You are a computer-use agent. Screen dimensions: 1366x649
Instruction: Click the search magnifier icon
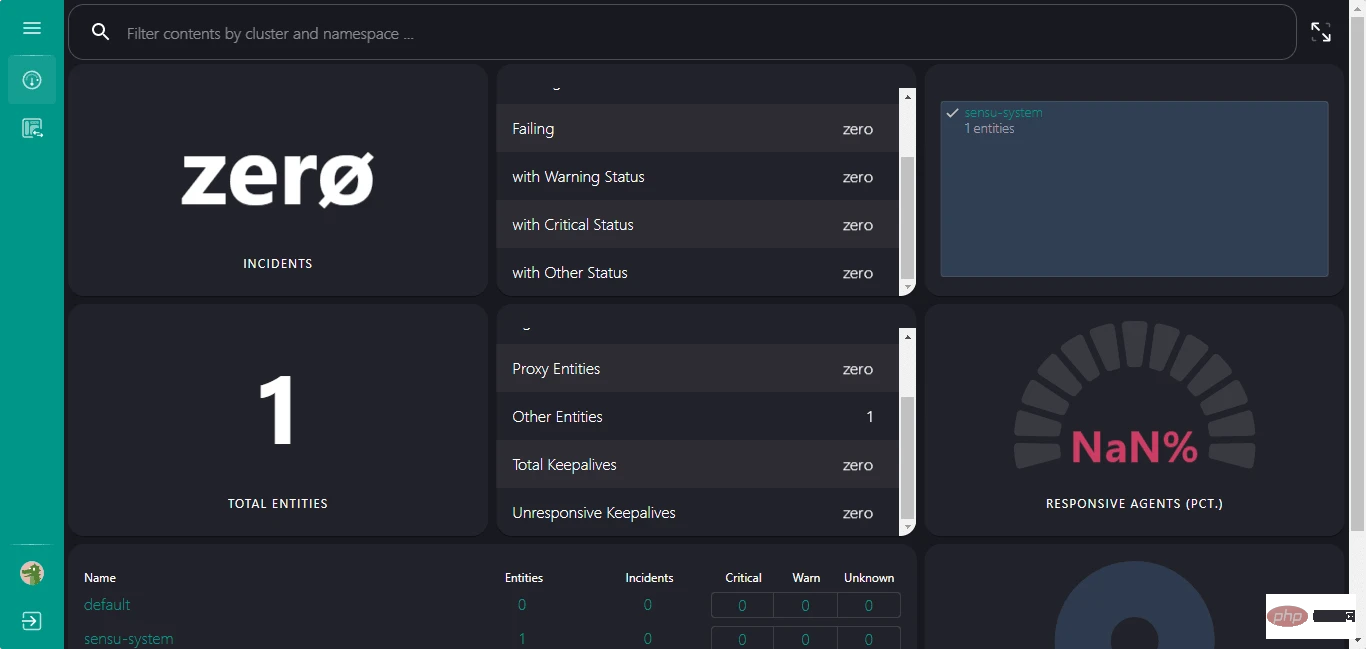[100, 31]
